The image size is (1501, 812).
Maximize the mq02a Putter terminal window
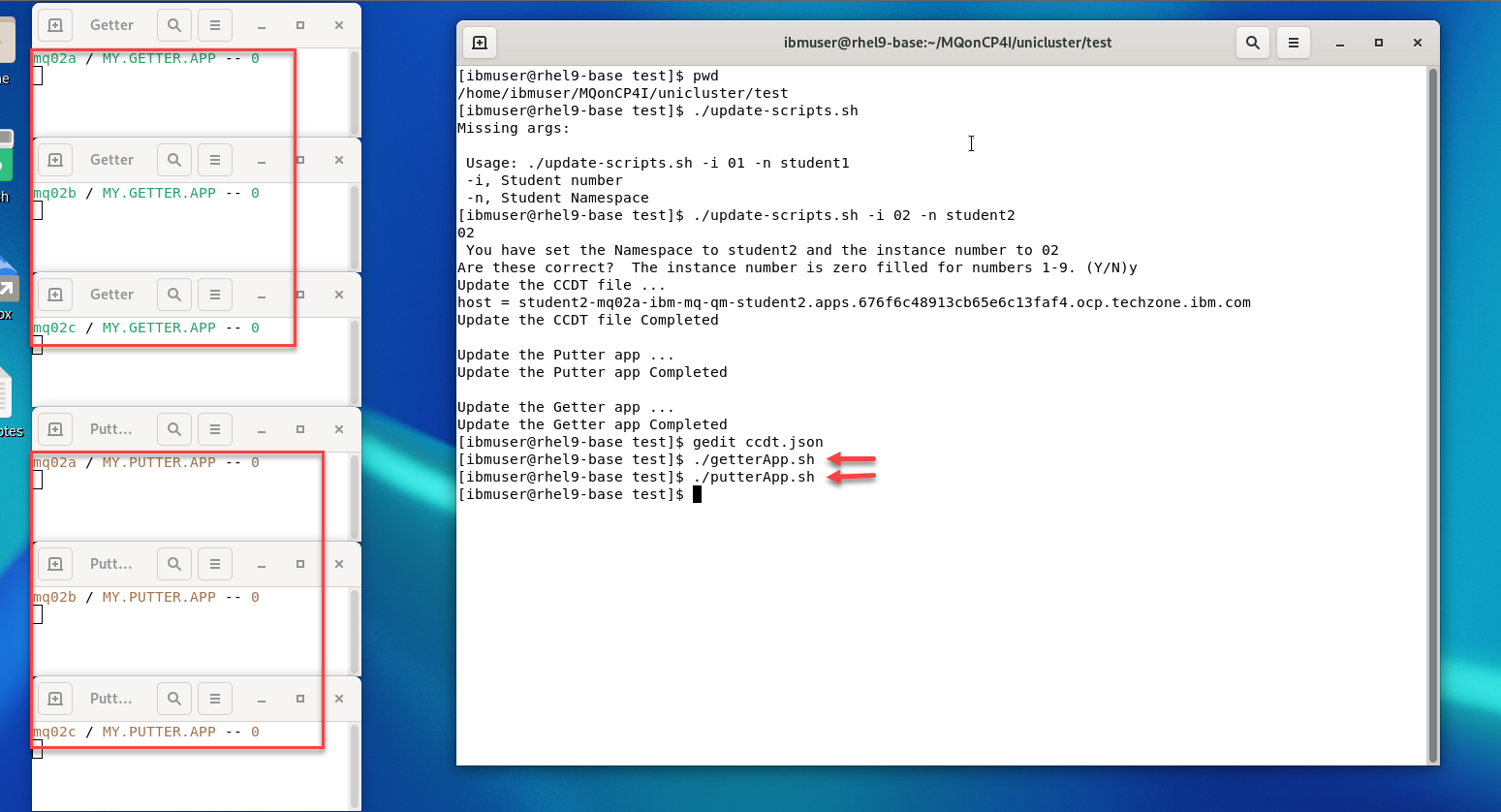[300, 429]
